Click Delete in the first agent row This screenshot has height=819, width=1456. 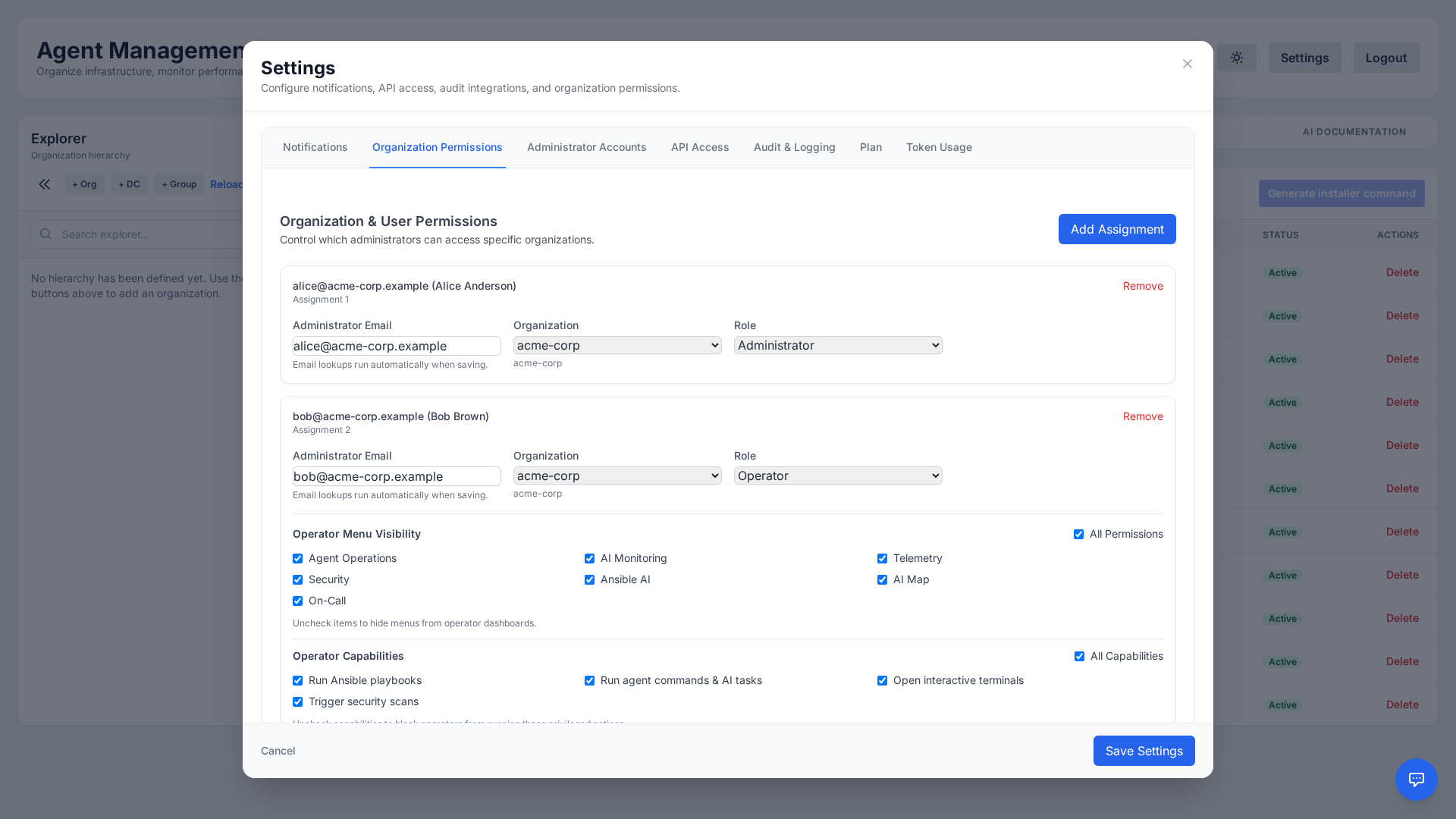pos(1402,272)
